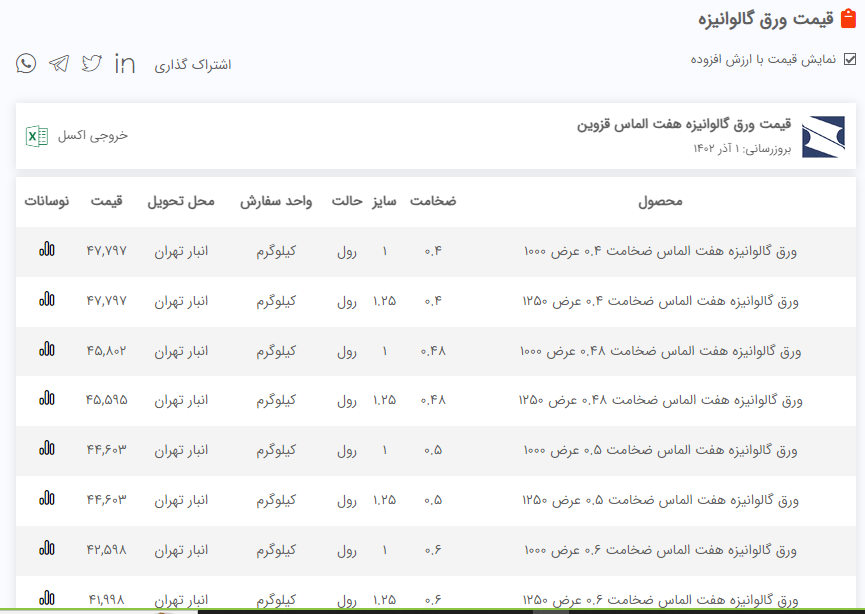This screenshot has width=865, height=614.
Task: Share page via Telegram icon
Action: click(x=59, y=63)
